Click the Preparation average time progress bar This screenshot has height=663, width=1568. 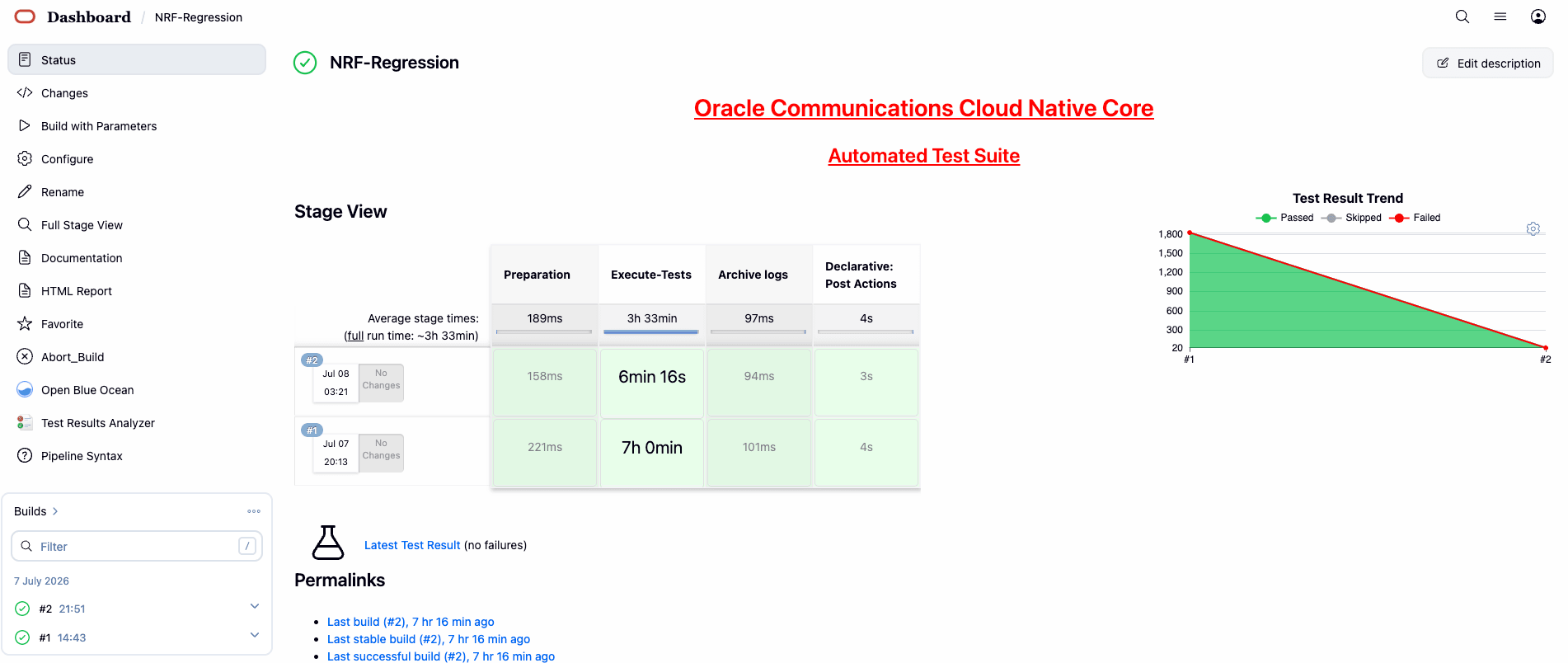click(544, 331)
